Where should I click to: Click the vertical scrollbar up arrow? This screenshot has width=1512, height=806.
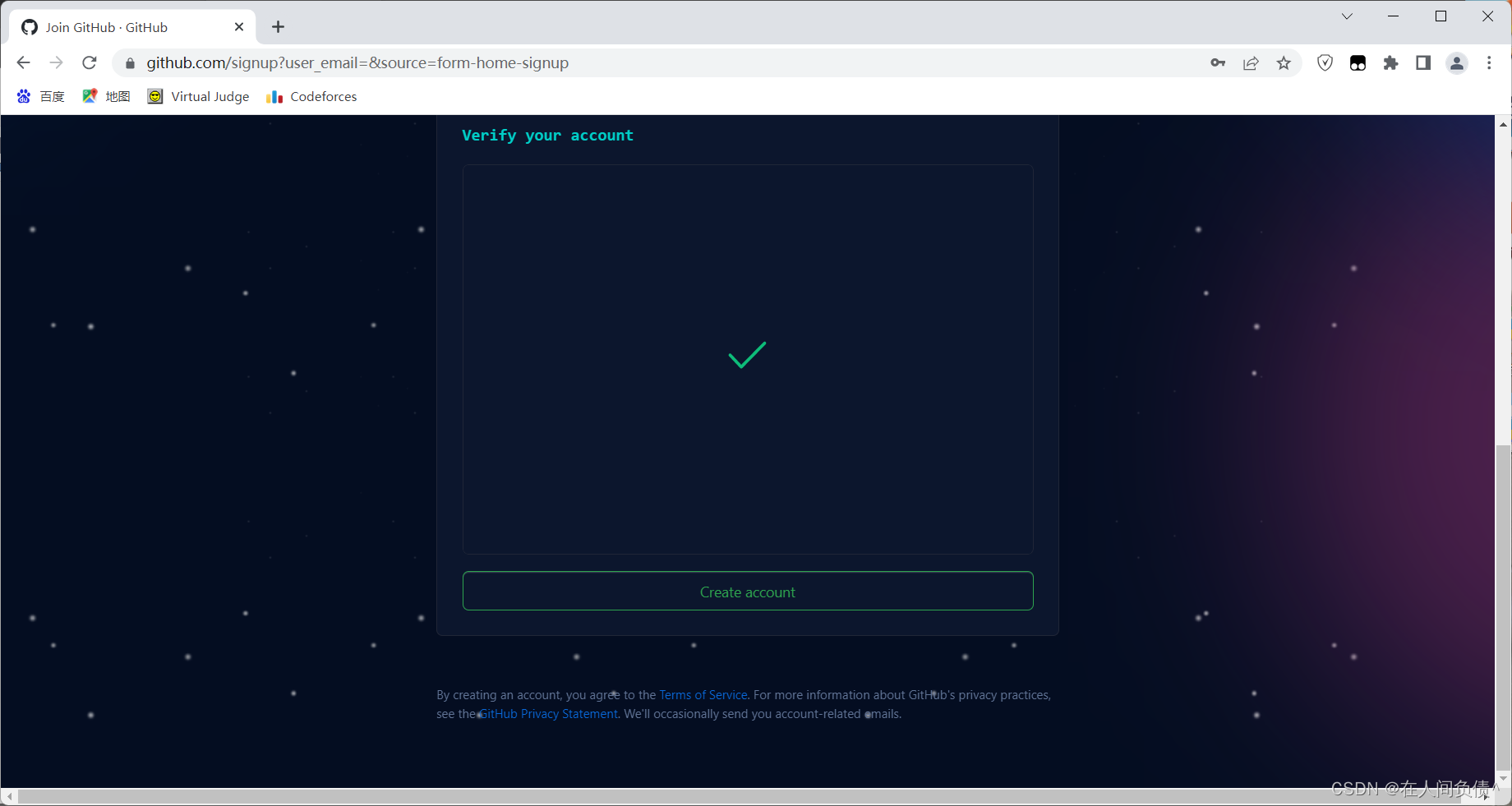[x=1503, y=124]
